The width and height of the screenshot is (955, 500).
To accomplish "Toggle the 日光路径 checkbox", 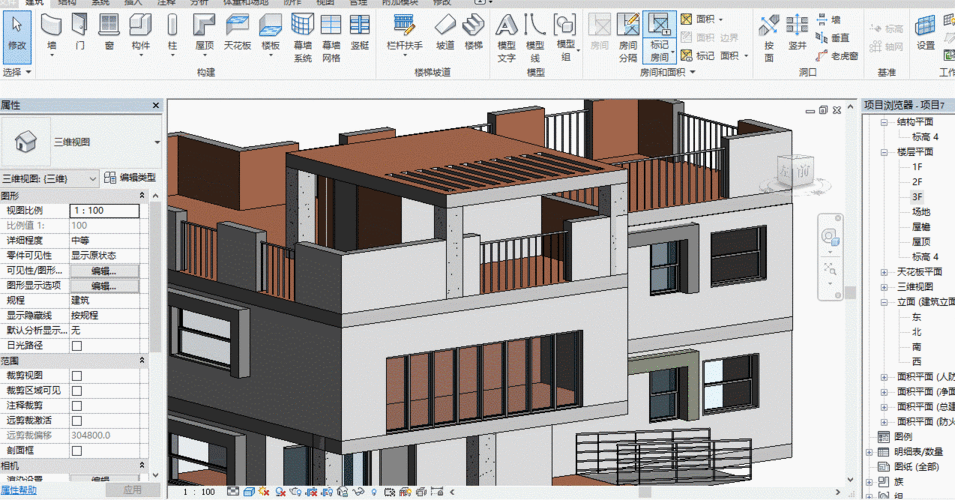I will click(x=77, y=346).
